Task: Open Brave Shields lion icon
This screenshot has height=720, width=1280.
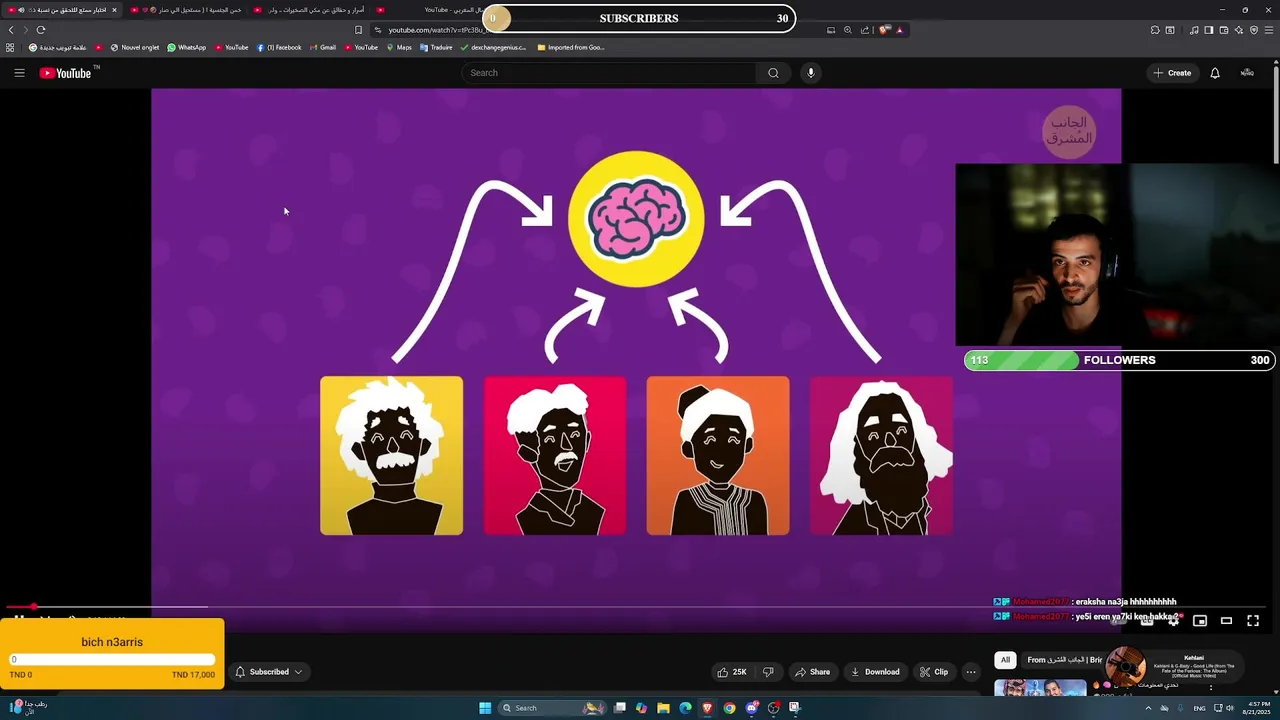Action: (884, 30)
